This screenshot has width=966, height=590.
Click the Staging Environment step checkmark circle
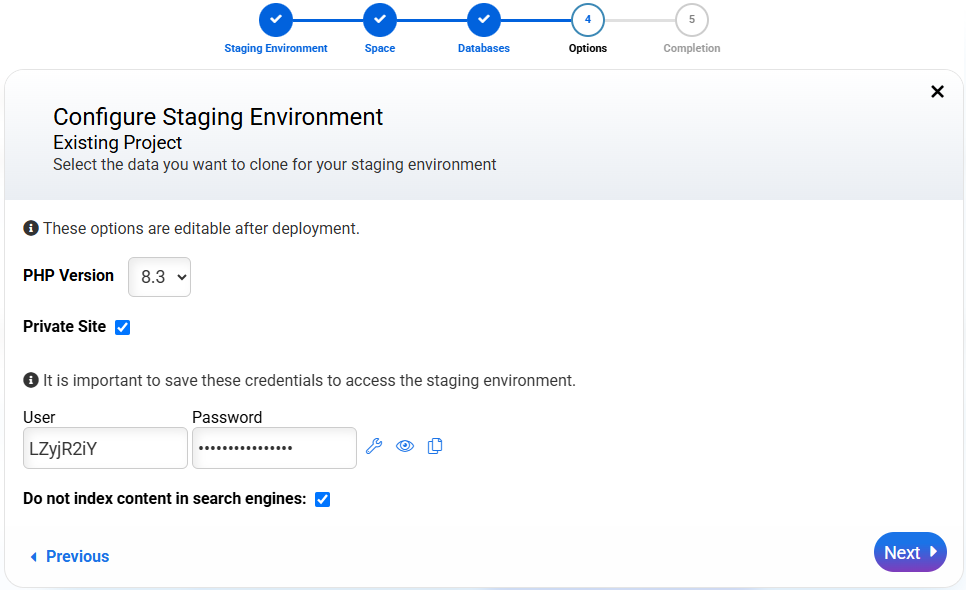coord(276,20)
